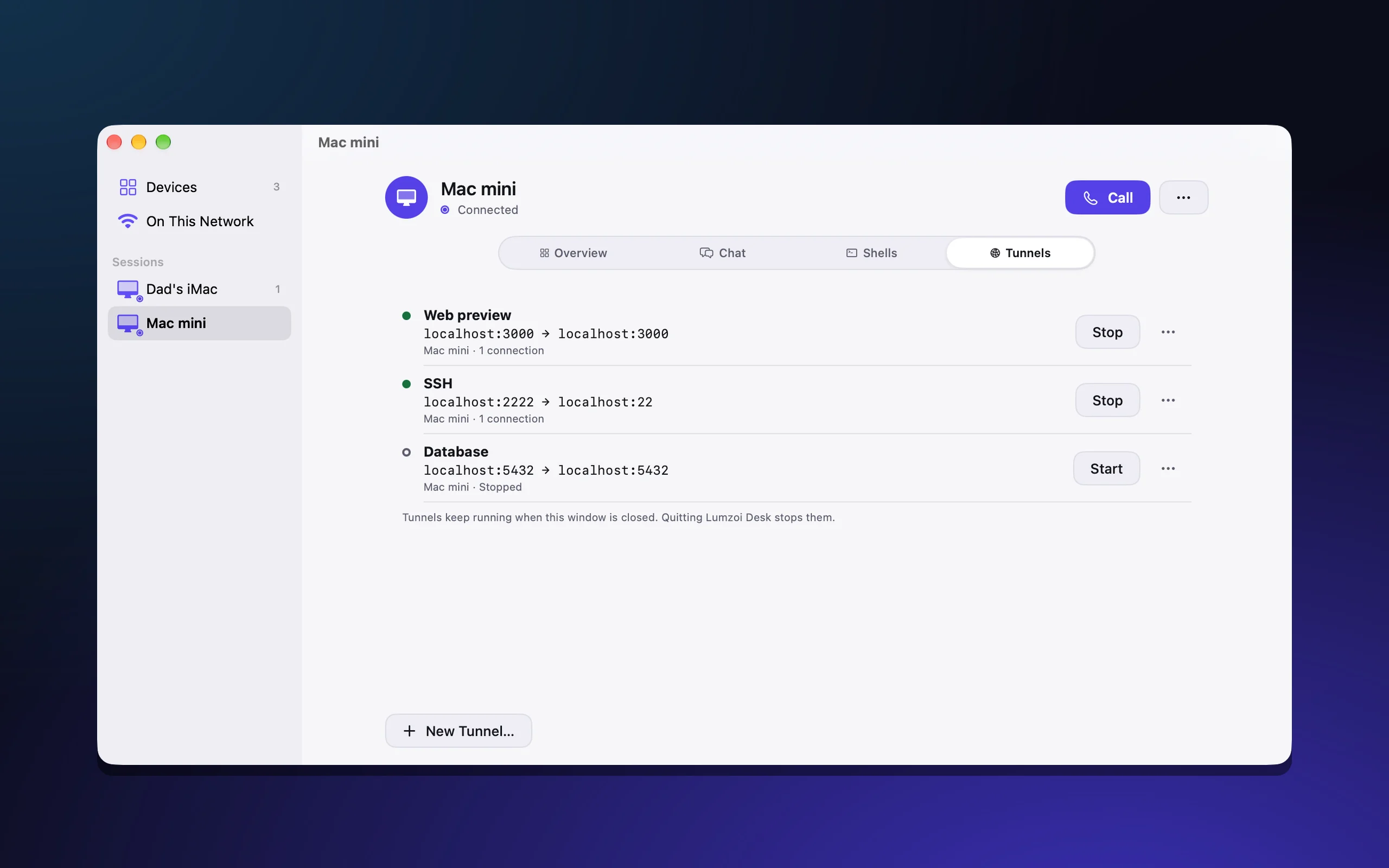Screen dimensions: 1389x868
Task: Click the localhost:2222 → localhost:22 address
Action: [x=538, y=402]
